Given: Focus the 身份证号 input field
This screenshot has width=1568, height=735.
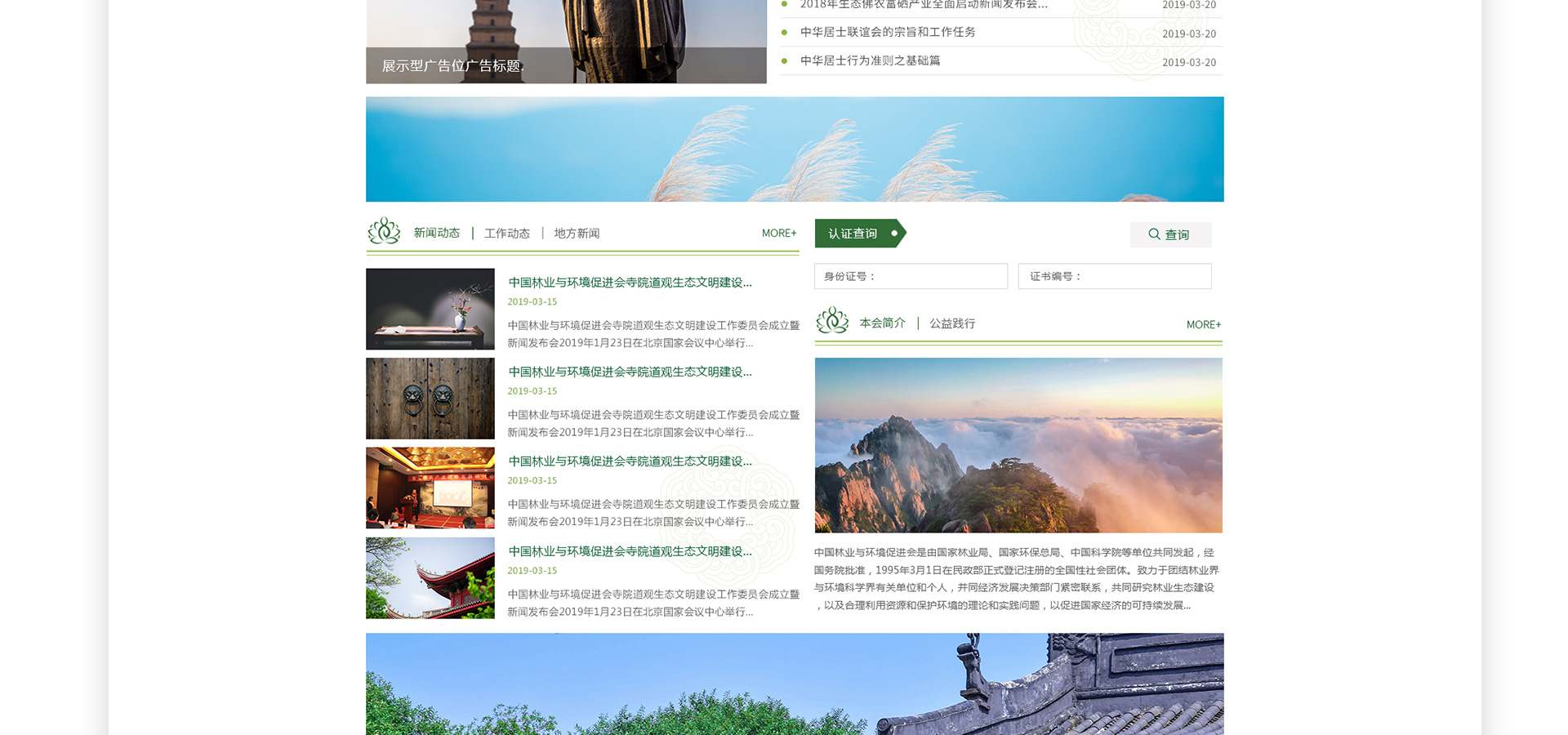Looking at the screenshot, I should point(911,276).
